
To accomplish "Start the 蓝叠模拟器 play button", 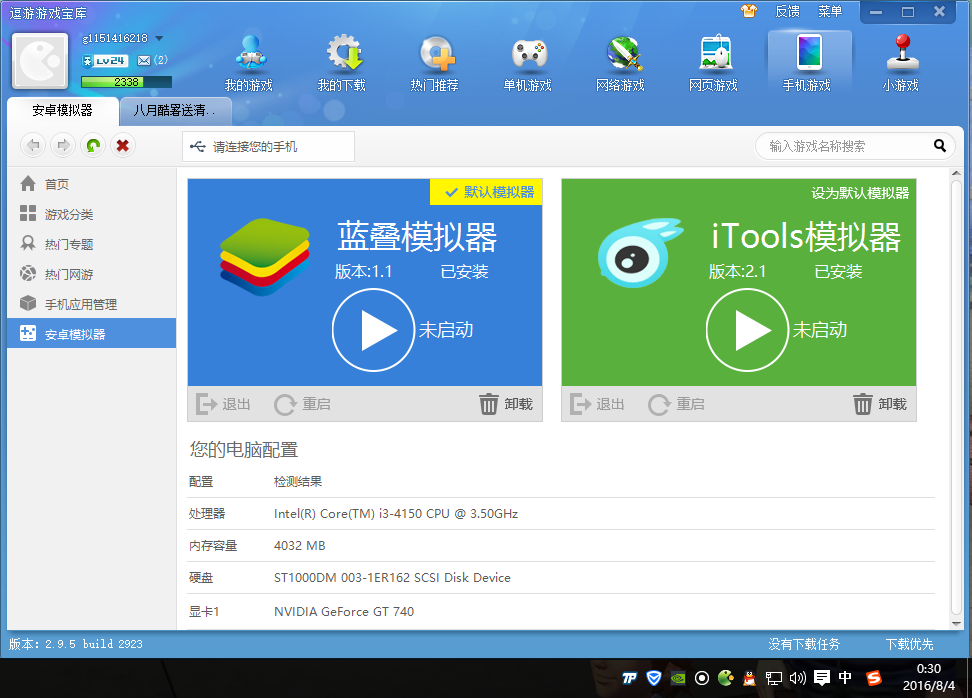I will click(x=373, y=330).
